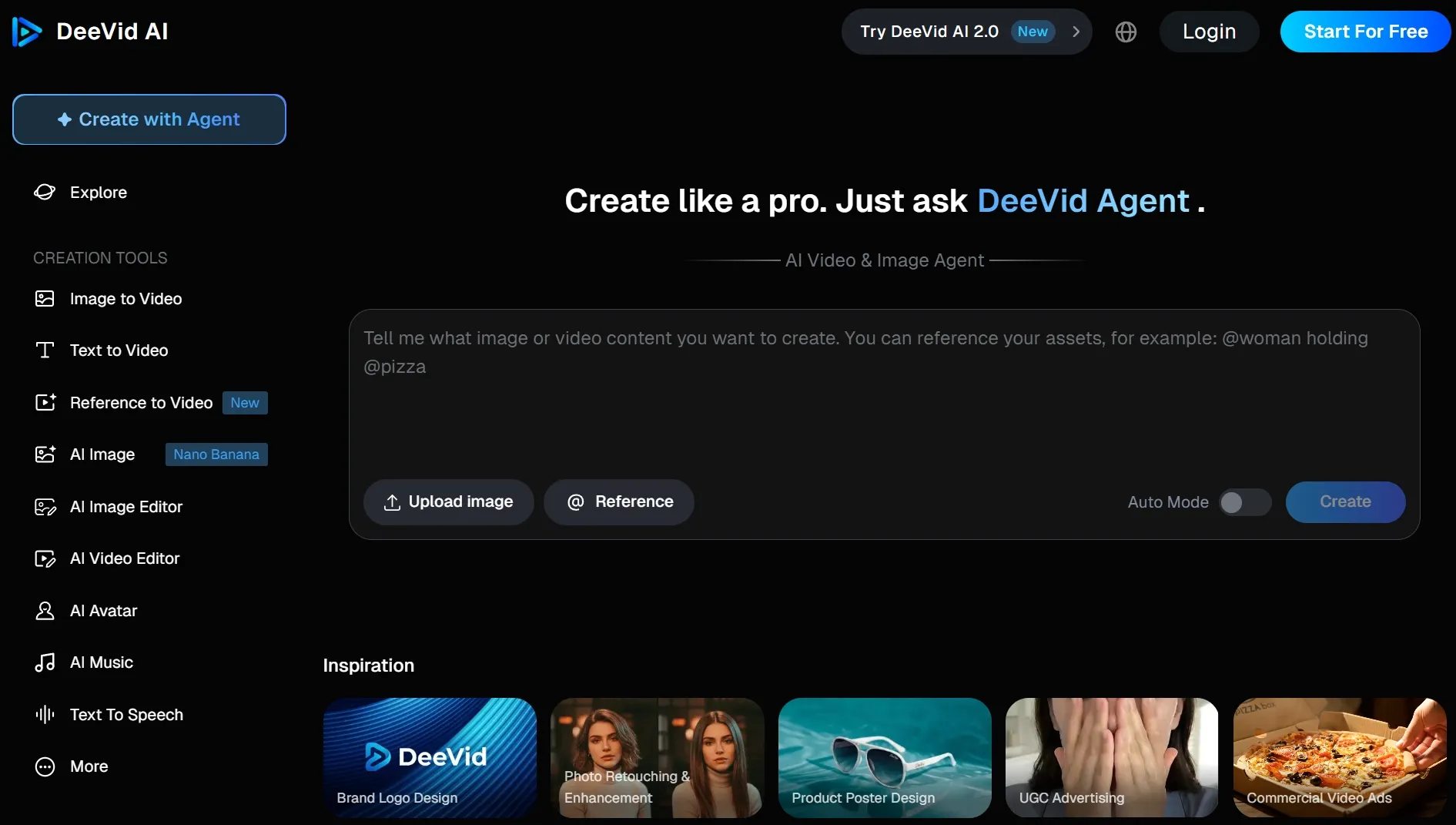
Task: Click the Text to Video T icon
Action: 45,350
